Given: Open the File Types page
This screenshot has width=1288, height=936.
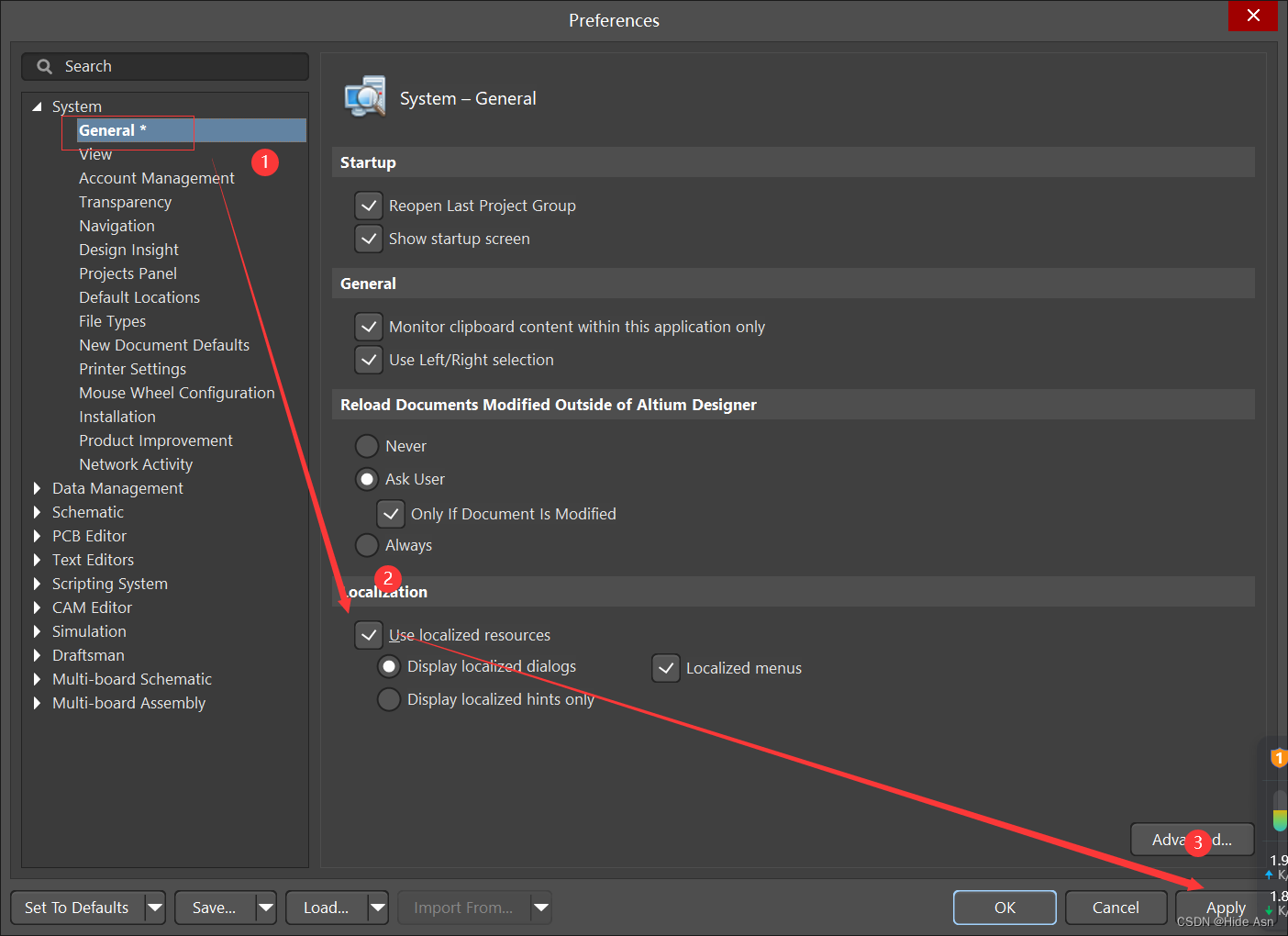Looking at the screenshot, I should click(x=112, y=321).
